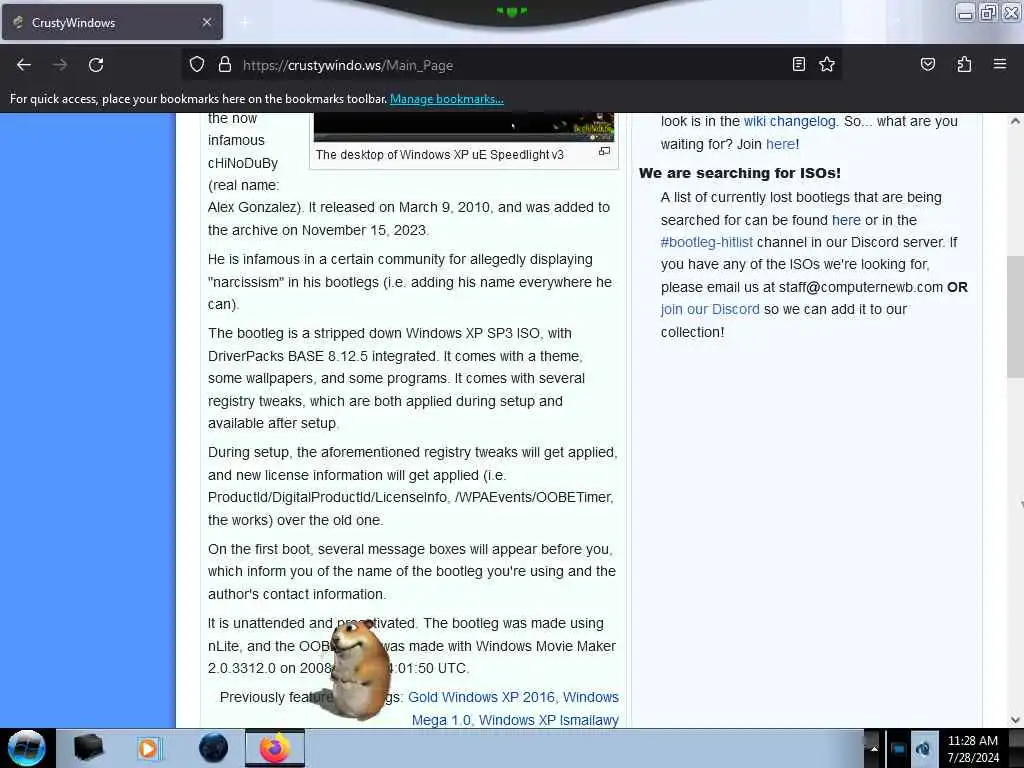The width and height of the screenshot is (1024, 768).
Task: Open the volume tray icon
Action: click(x=923, y=748)
